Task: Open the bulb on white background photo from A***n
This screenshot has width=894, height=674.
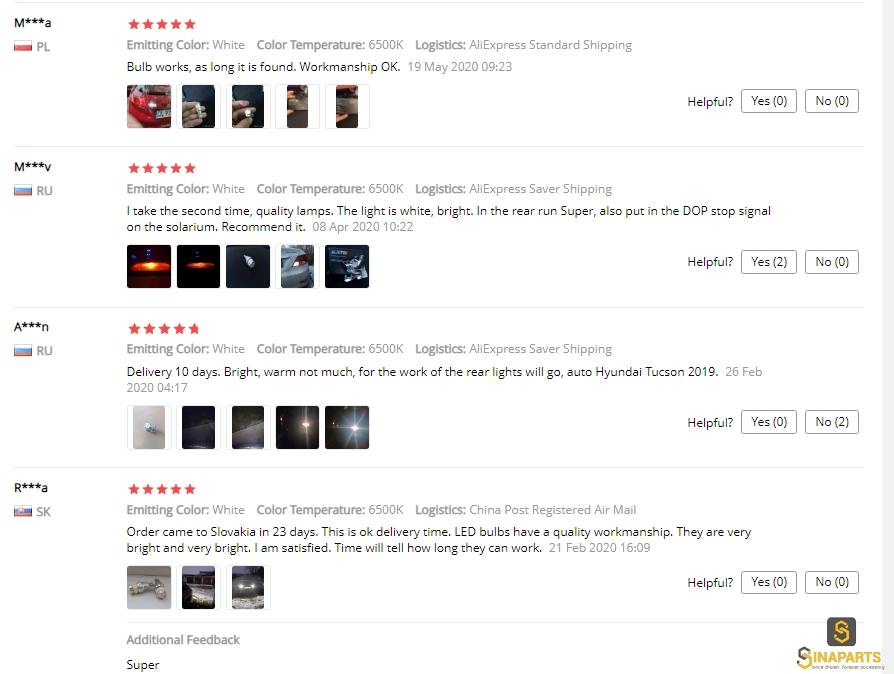Action: coord(149,427)
